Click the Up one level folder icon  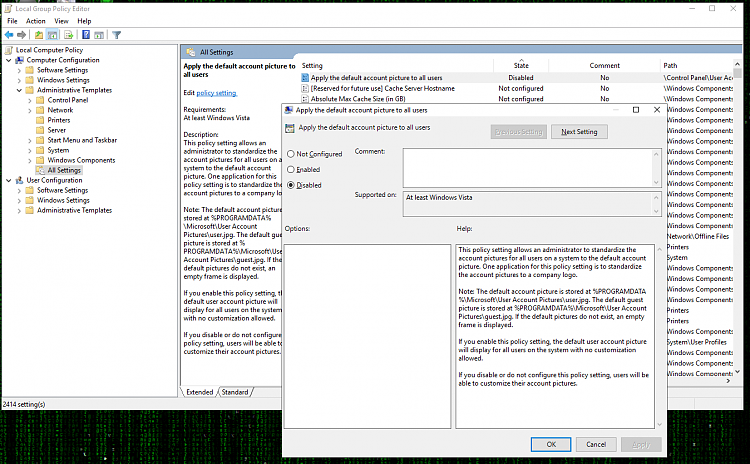(x=39, y=35)
